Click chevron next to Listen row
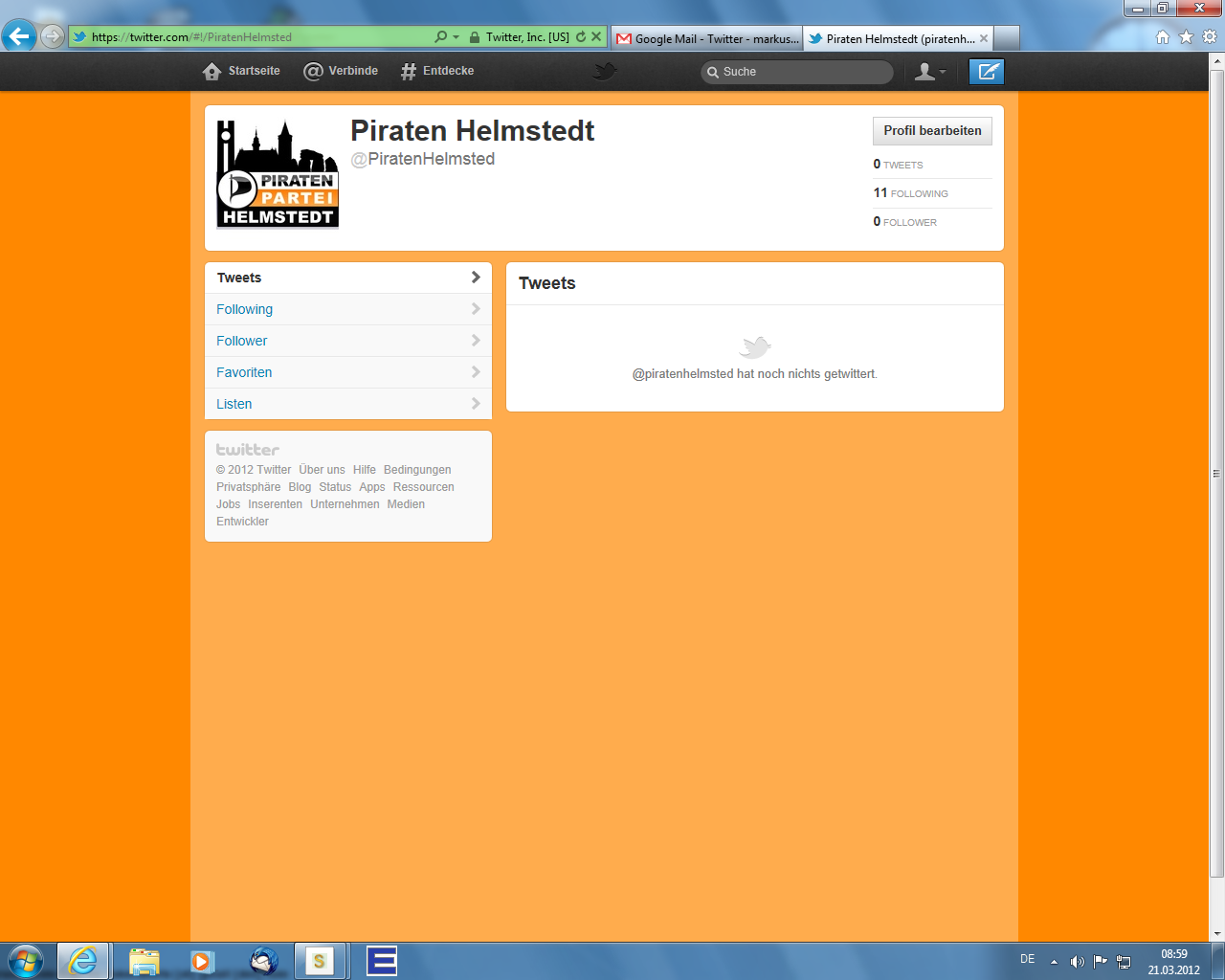 [476, 404]
